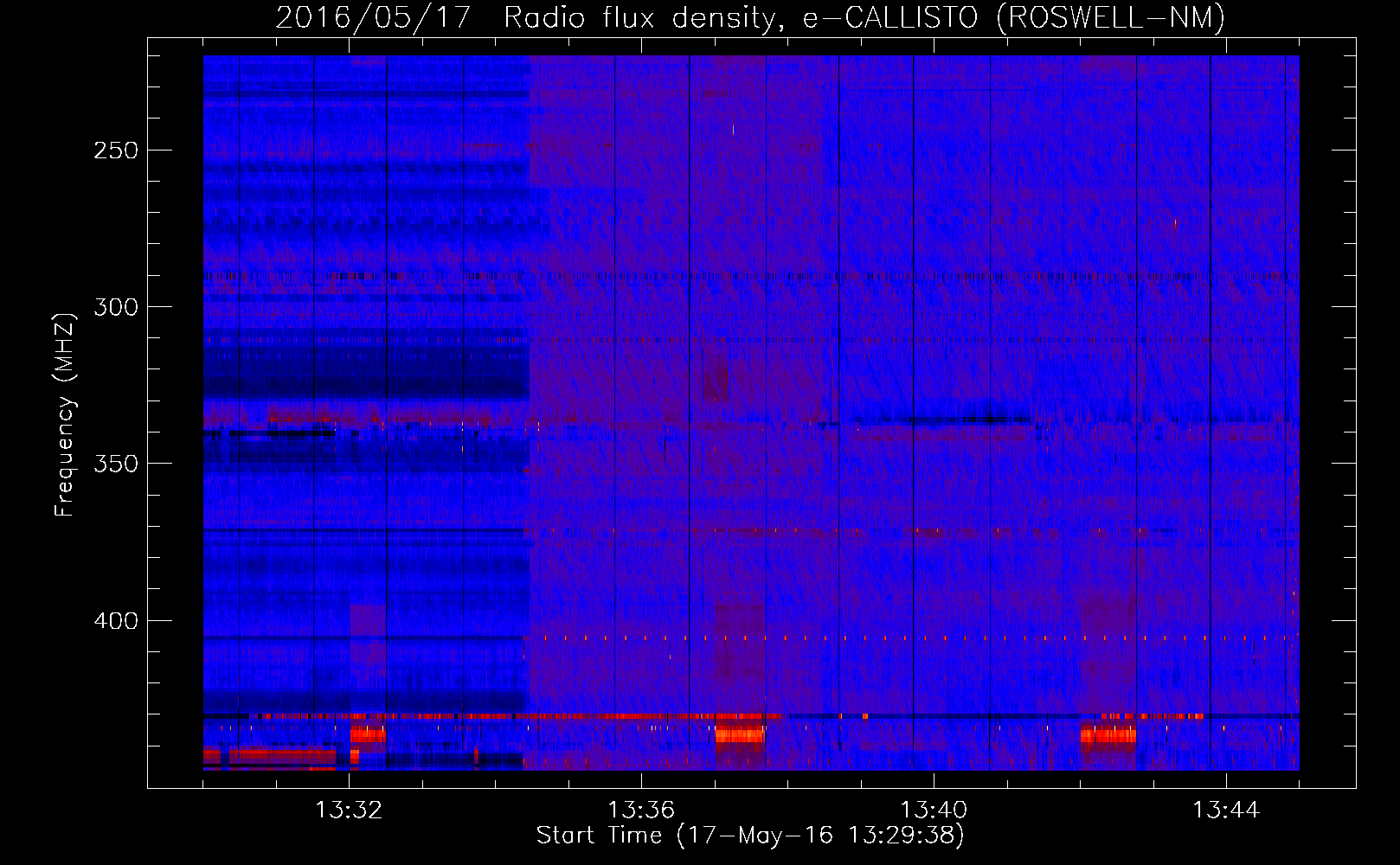
Task: Click the date '2016/05/17' in the title
Action: [373, 17]
